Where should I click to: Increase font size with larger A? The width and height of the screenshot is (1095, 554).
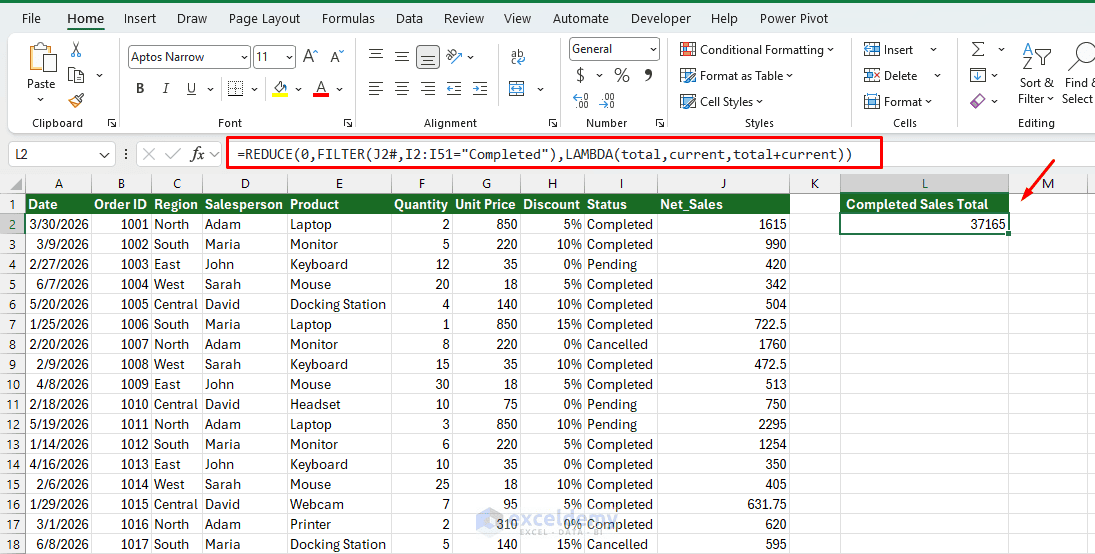[311, 57]
